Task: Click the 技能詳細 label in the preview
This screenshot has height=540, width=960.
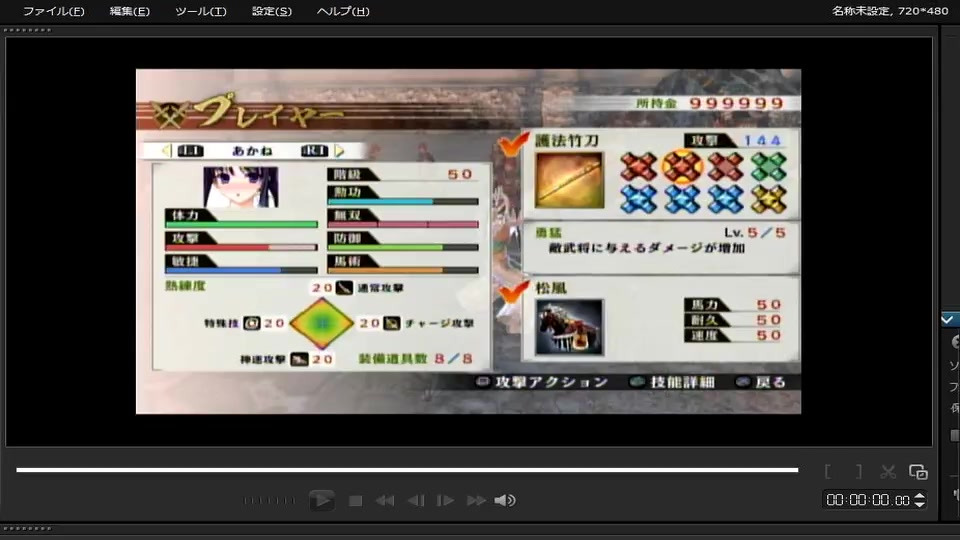Action: [683, 382]
